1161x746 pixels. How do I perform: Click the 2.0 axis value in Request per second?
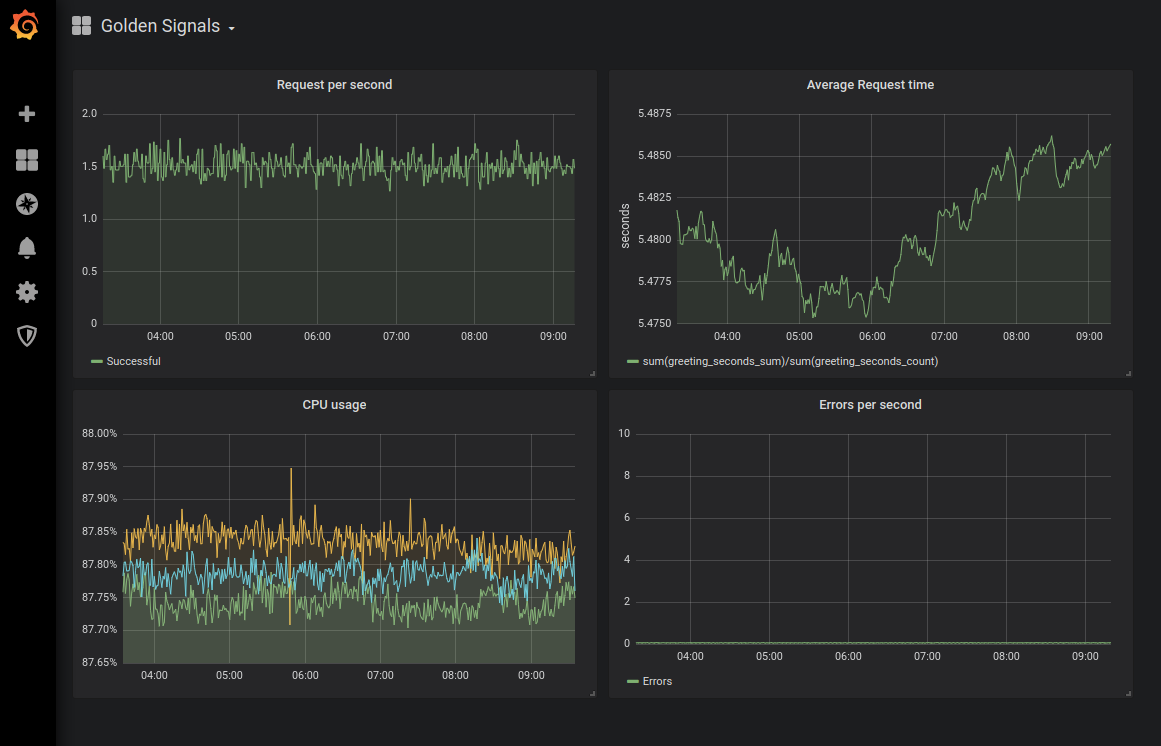coord(90,114)
